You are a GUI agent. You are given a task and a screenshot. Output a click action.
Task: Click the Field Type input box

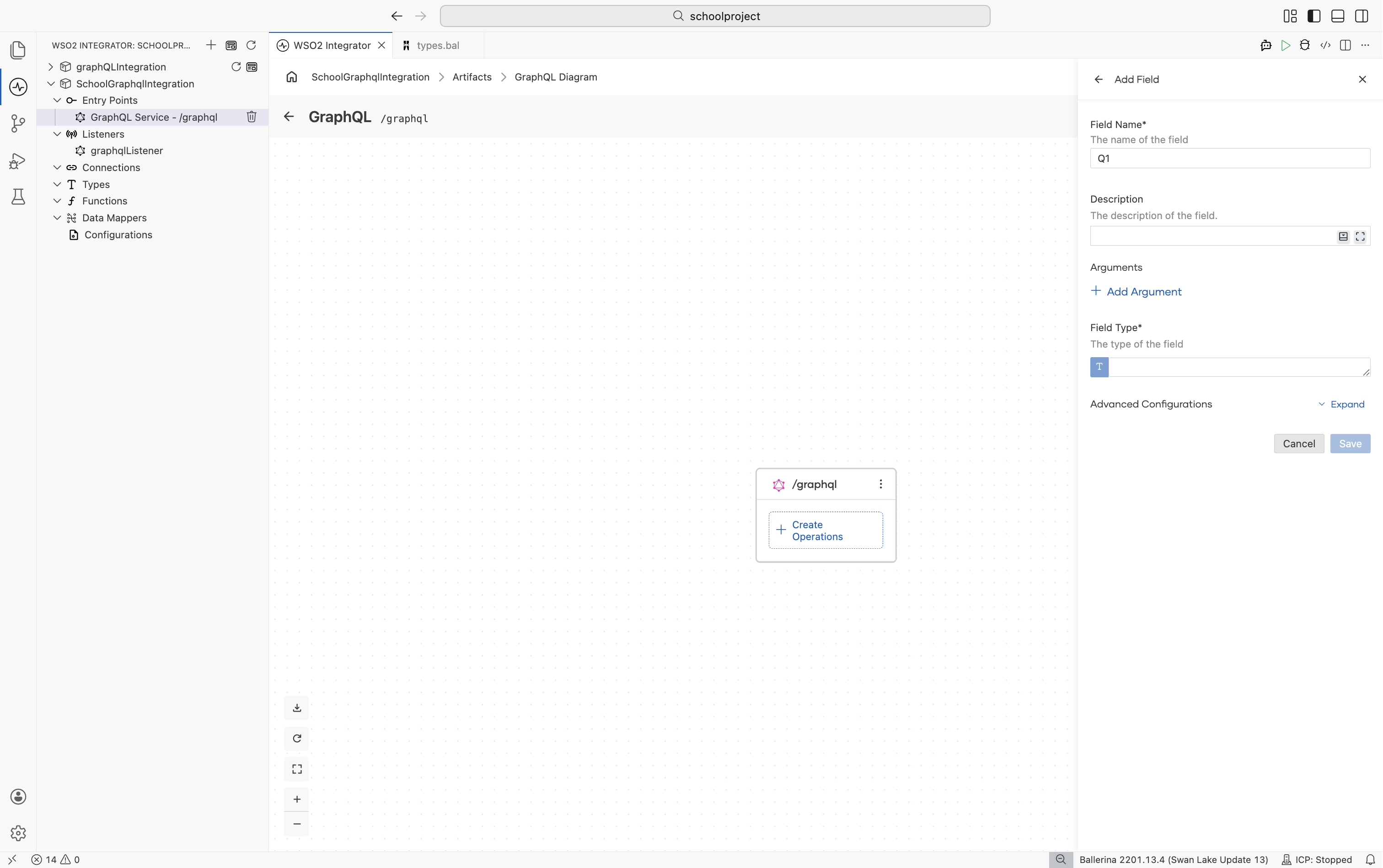click(x=1239, y=367)
